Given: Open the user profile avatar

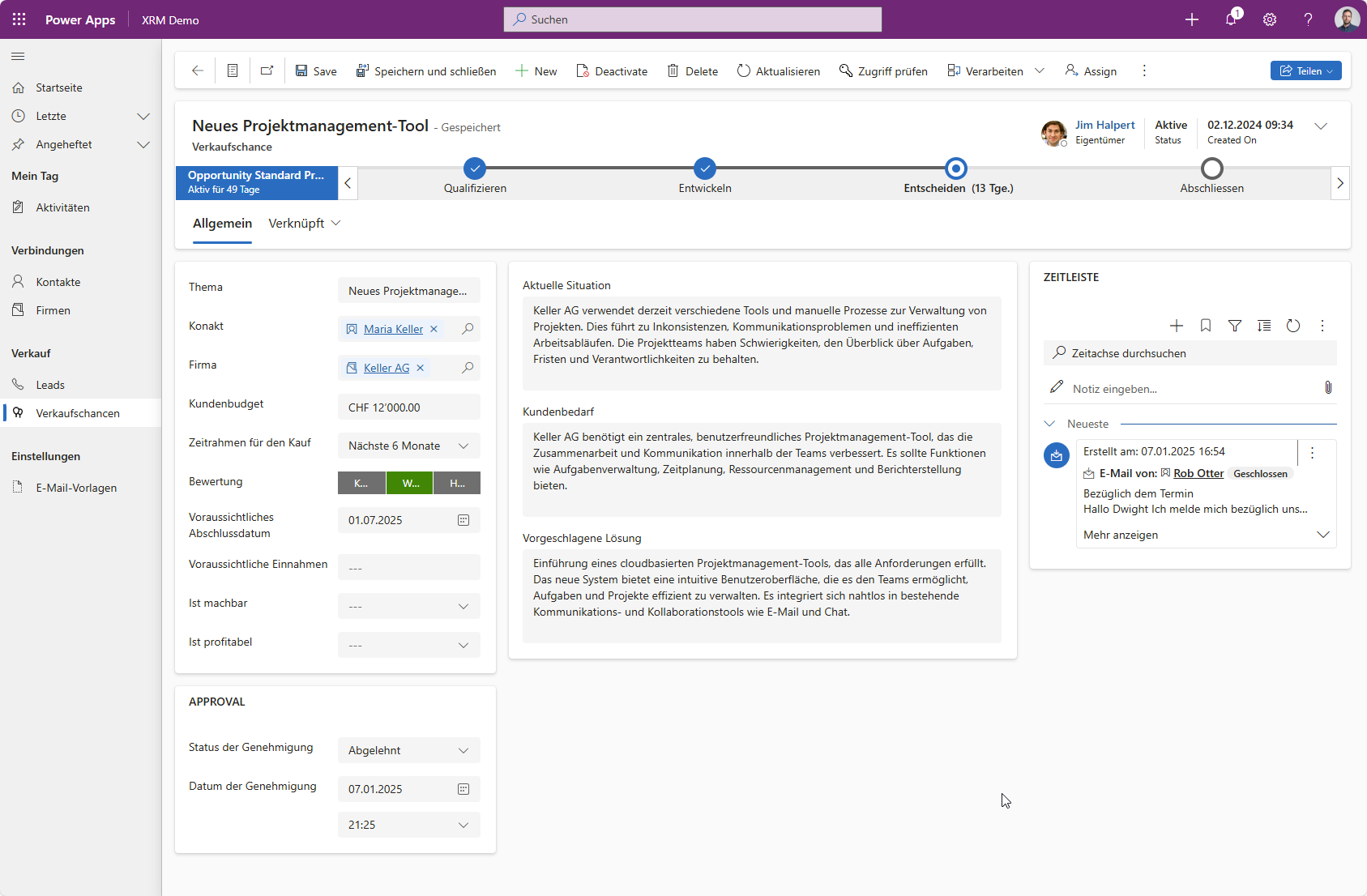Looking at the screenshot, I should coord(1347,19).
